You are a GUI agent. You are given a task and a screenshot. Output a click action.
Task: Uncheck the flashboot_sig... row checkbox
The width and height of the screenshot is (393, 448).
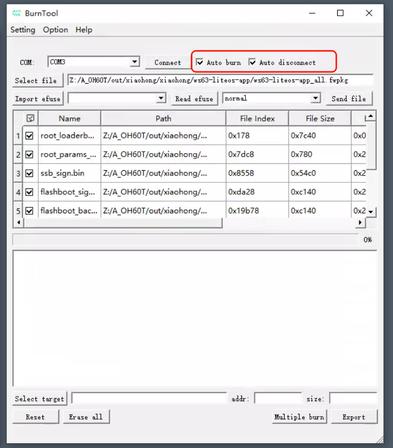[x=29, y=192]
